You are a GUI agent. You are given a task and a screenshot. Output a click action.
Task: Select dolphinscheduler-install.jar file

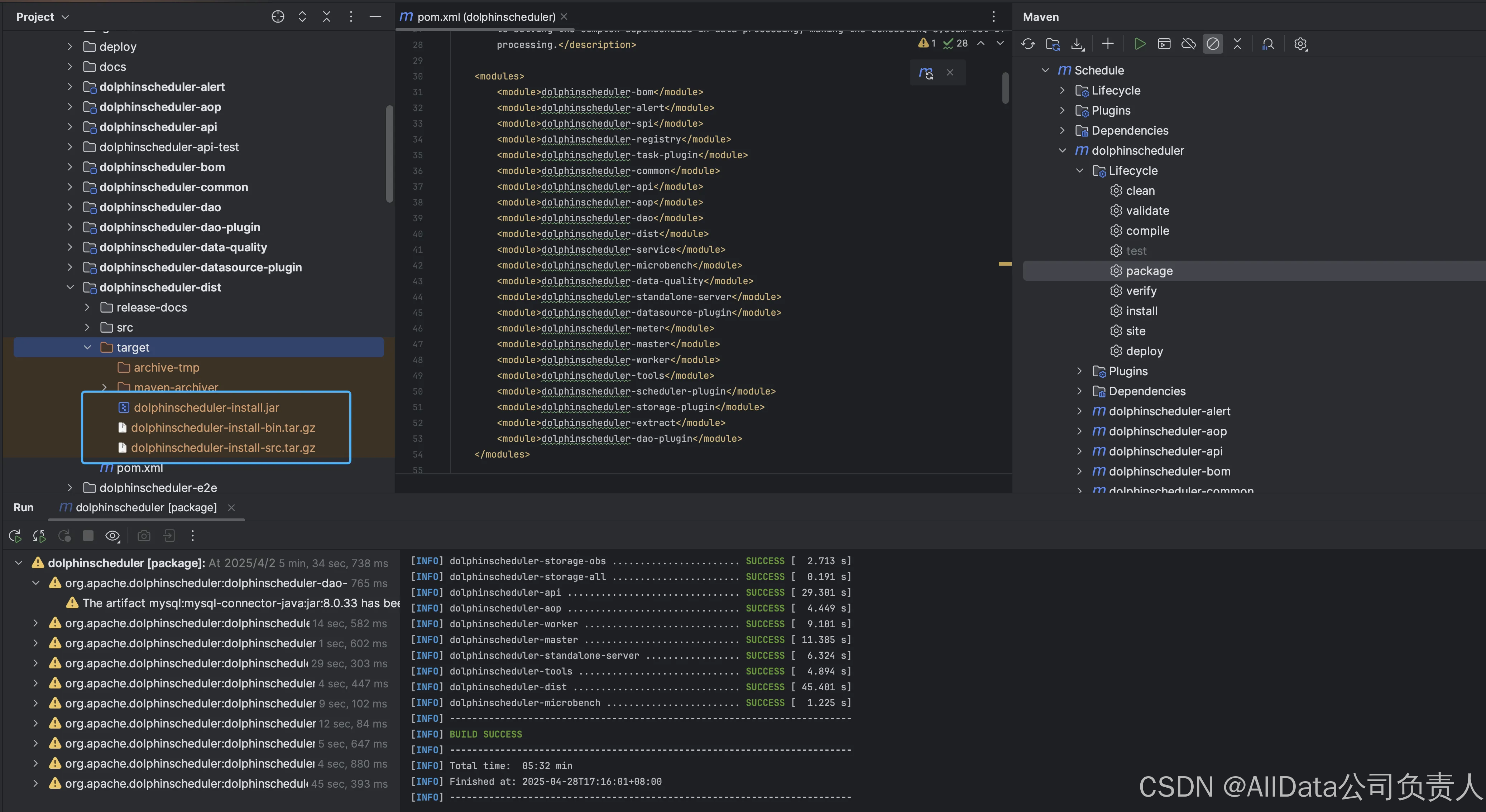click(206, 408)
